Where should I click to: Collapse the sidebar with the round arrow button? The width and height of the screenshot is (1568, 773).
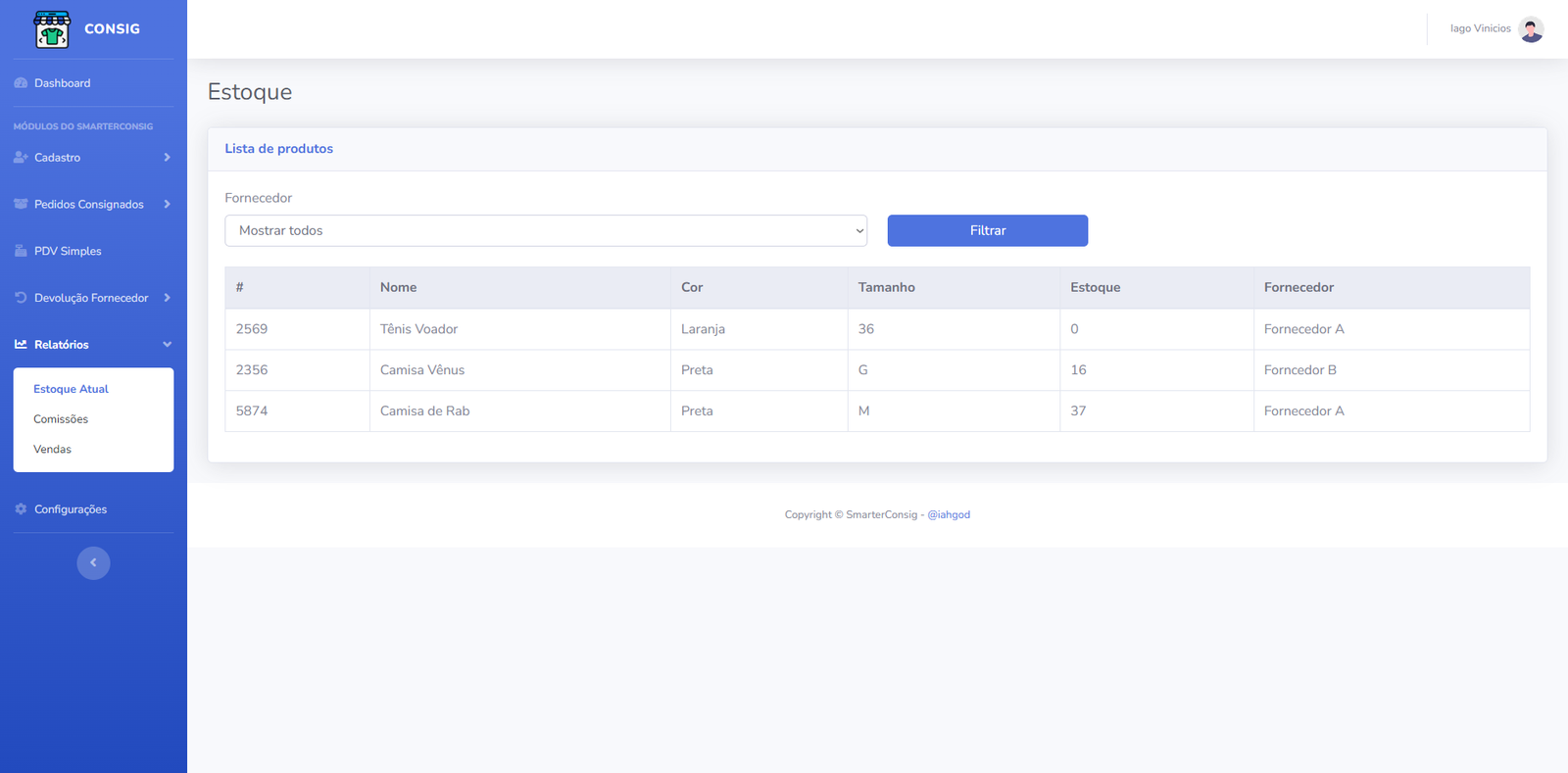[93, 562]
